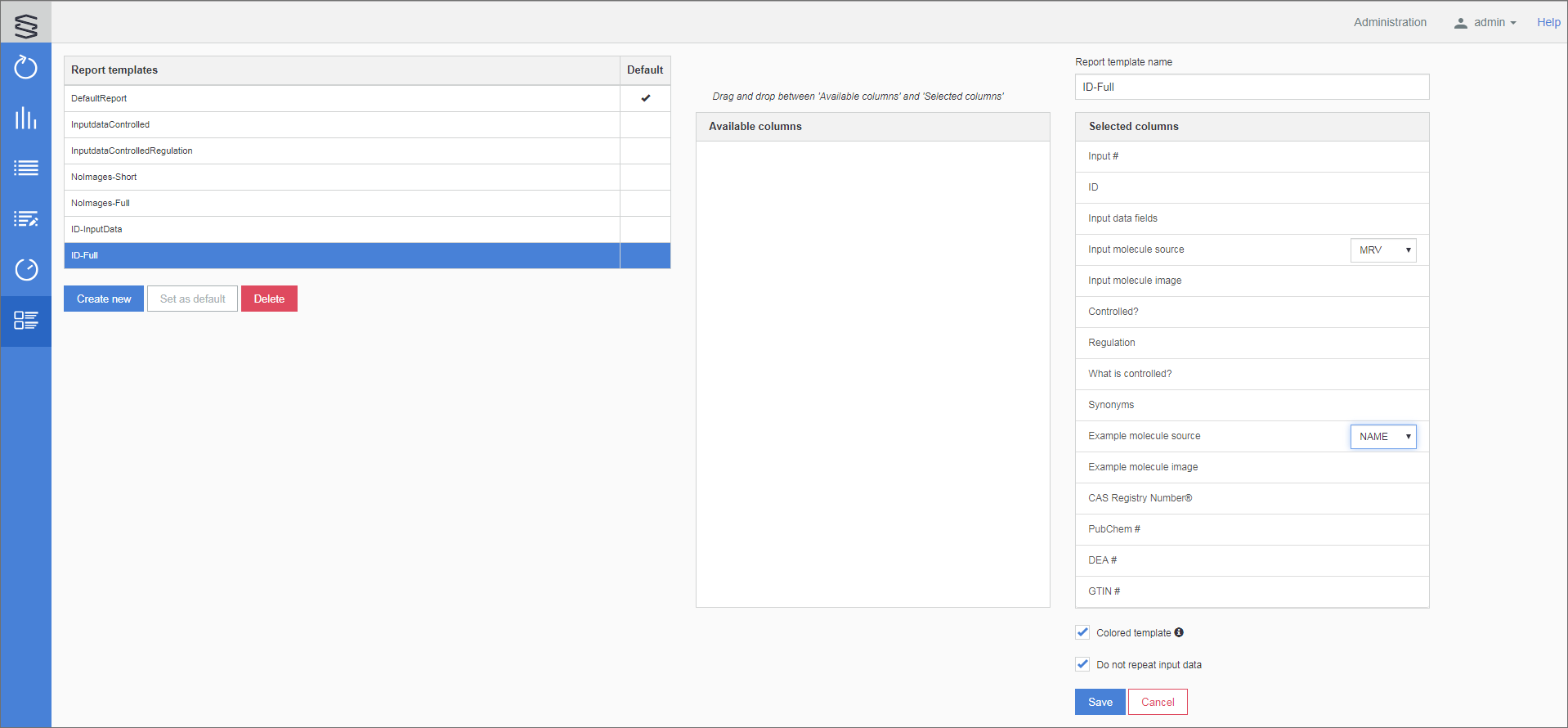Screen dimensions: 1568x728
Task: Toggle the Do not repeat input data checkbox
Action: click(1082, 664)
